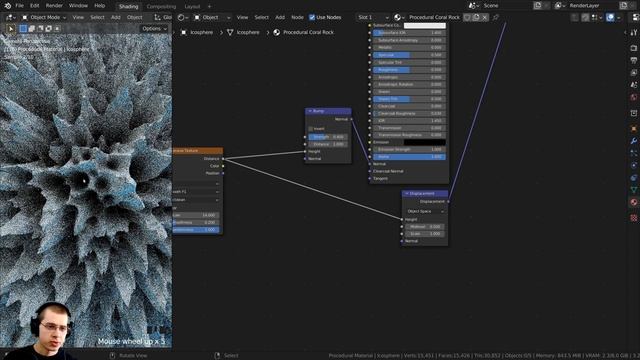
Task: Create a new scene with copy icon
Action: [538, 6]
